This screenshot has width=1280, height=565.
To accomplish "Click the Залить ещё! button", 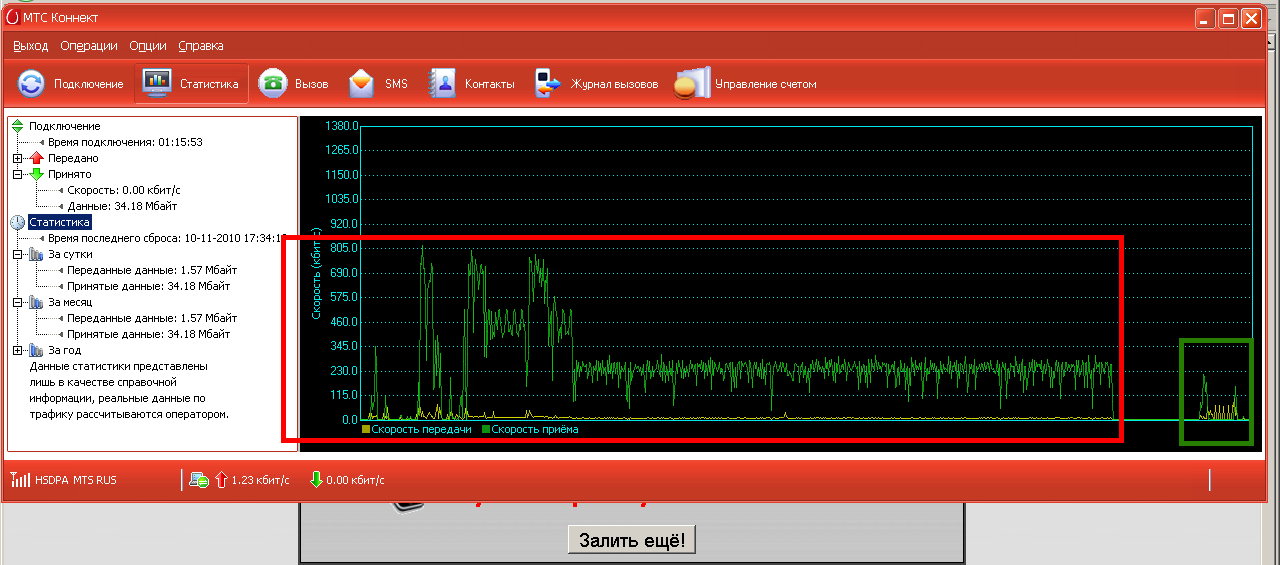I will 632,541.
